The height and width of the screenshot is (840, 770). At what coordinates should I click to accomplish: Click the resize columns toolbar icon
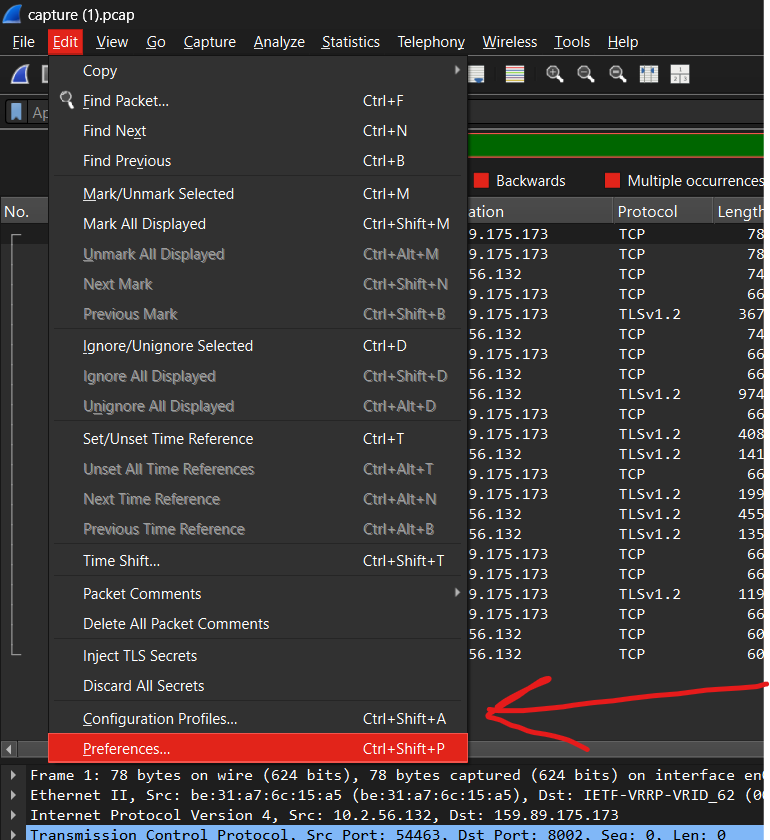(x=648, y=74)
